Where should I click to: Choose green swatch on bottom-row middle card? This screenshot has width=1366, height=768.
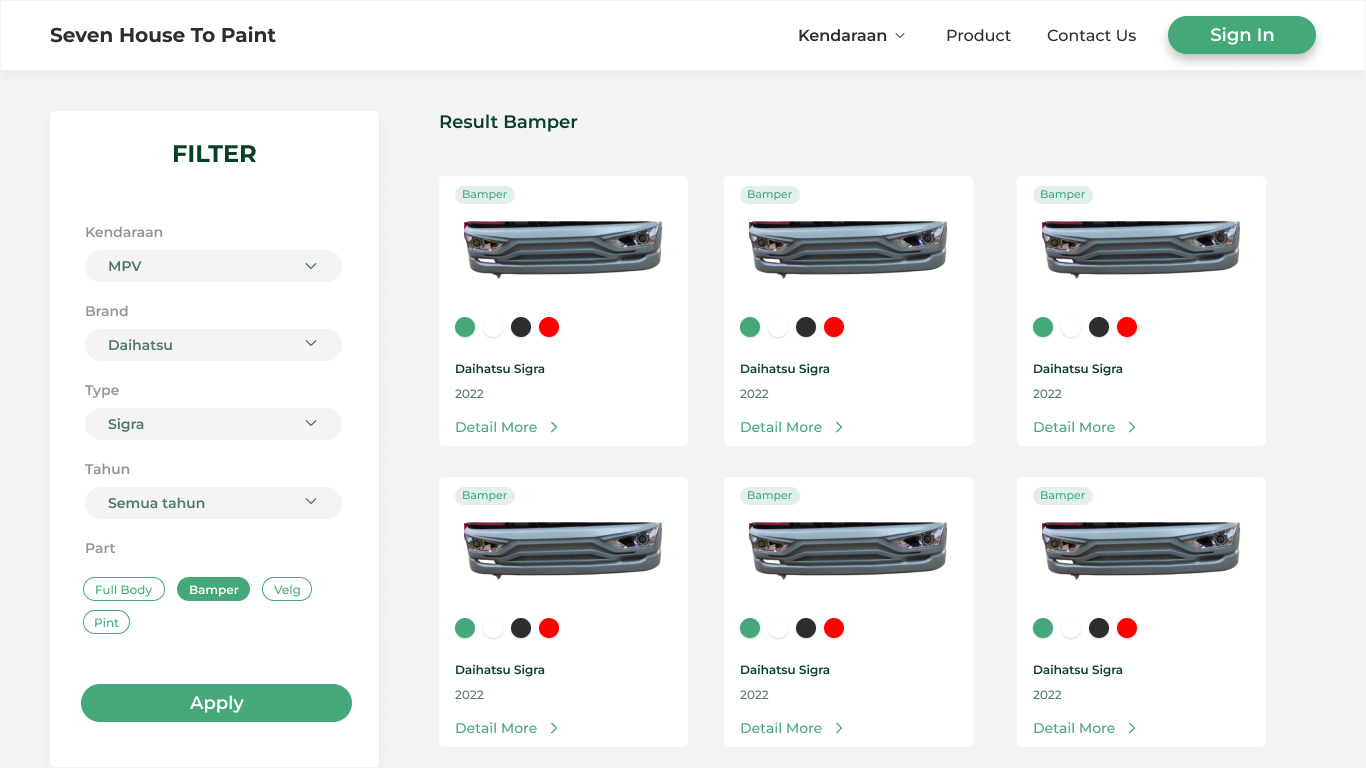click(750, 628)
